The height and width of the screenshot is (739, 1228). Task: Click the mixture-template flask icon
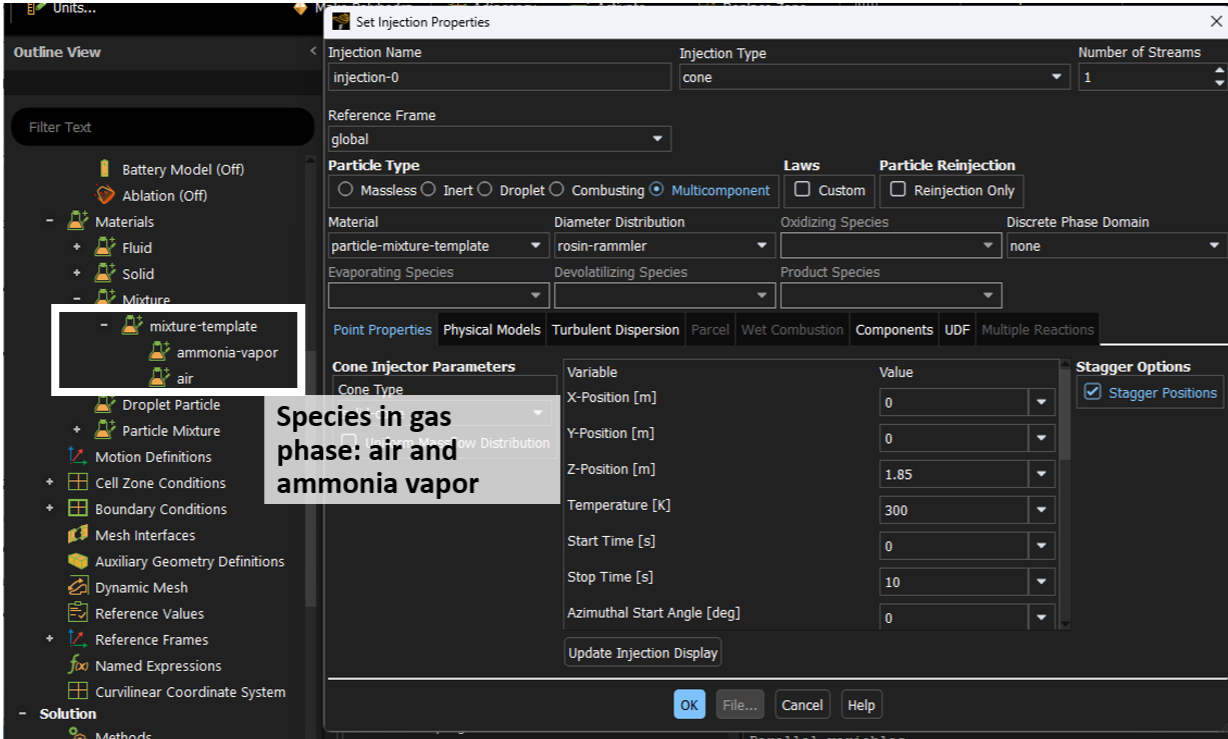click(132, 326)
